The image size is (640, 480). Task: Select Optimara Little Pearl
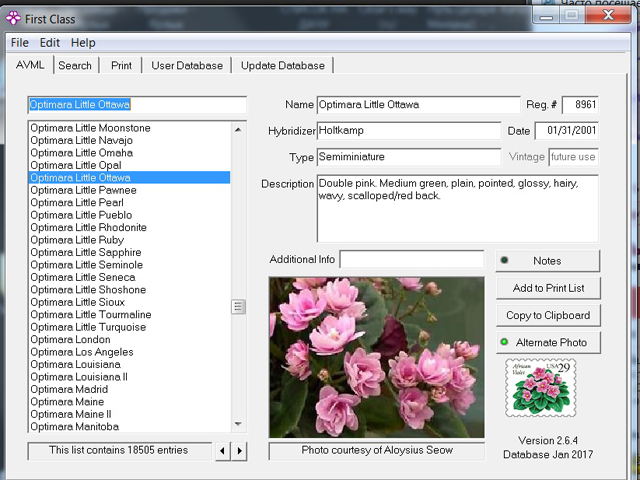coord(130,202)
